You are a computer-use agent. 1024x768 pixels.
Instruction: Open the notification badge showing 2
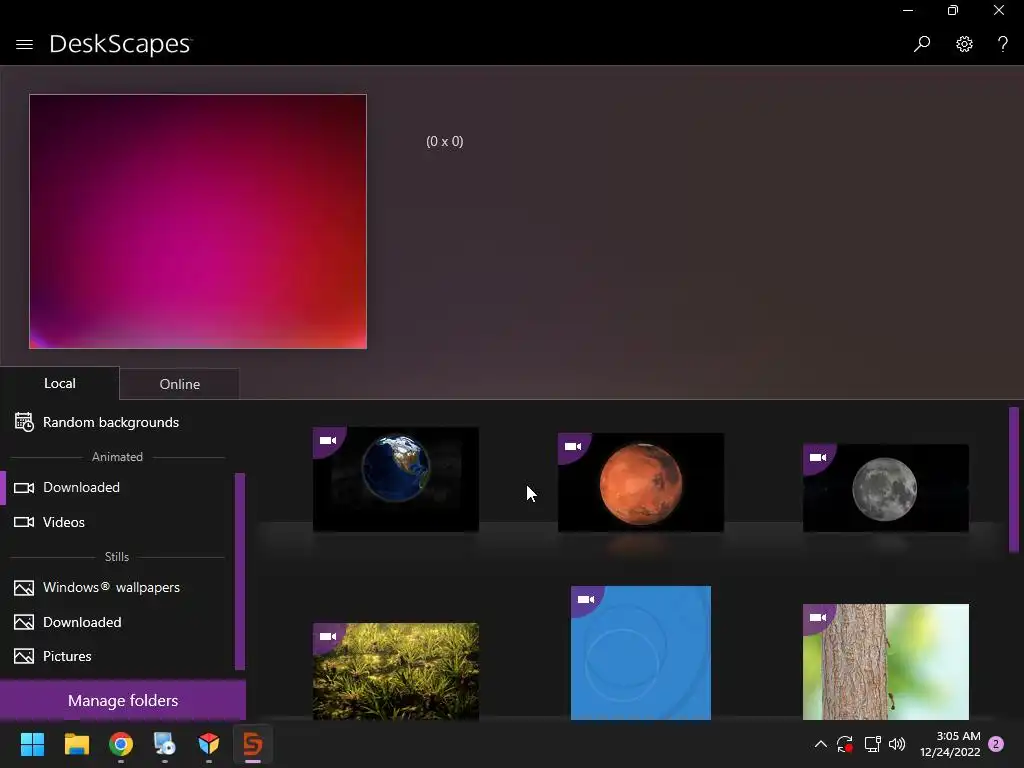point(996,744)
